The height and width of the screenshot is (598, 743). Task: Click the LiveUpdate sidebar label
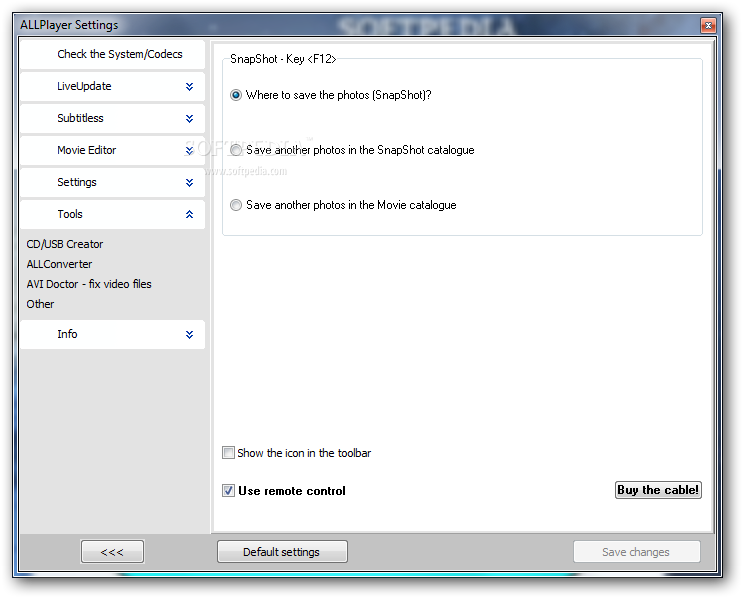click(84, 86)
